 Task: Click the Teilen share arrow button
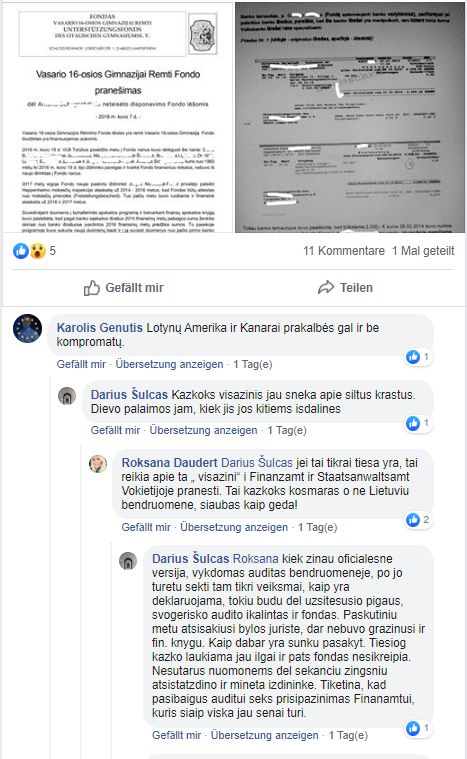pos(345,288)
